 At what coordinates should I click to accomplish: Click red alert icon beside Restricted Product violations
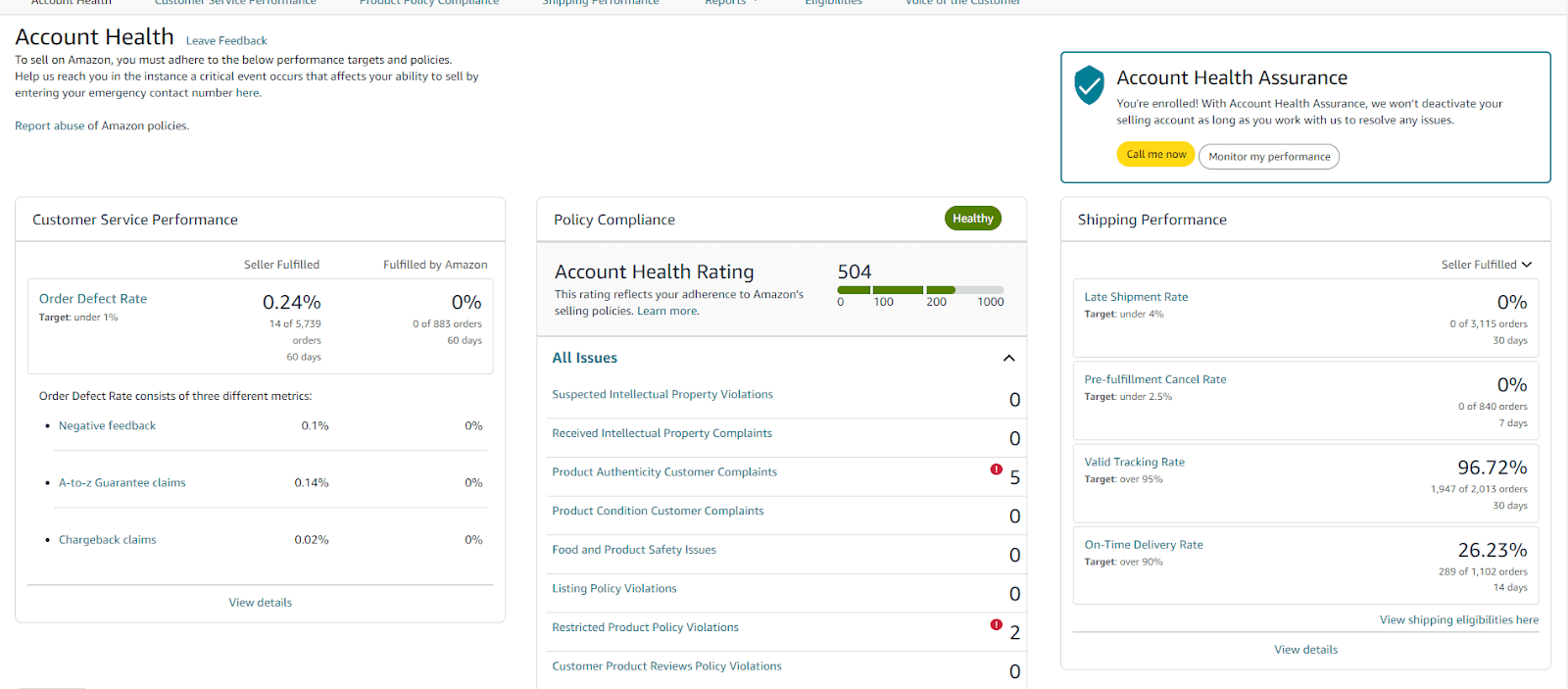(997, 624)
